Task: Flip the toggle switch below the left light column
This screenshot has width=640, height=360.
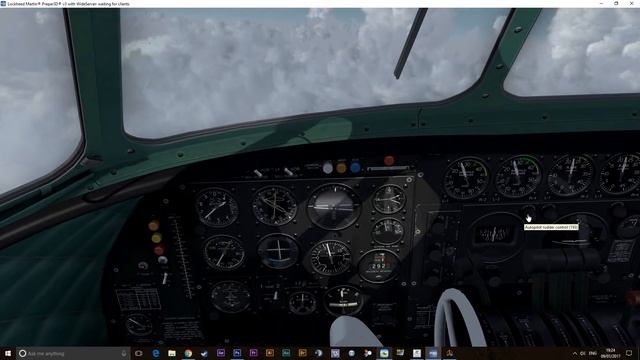Action: pos(165,278)
